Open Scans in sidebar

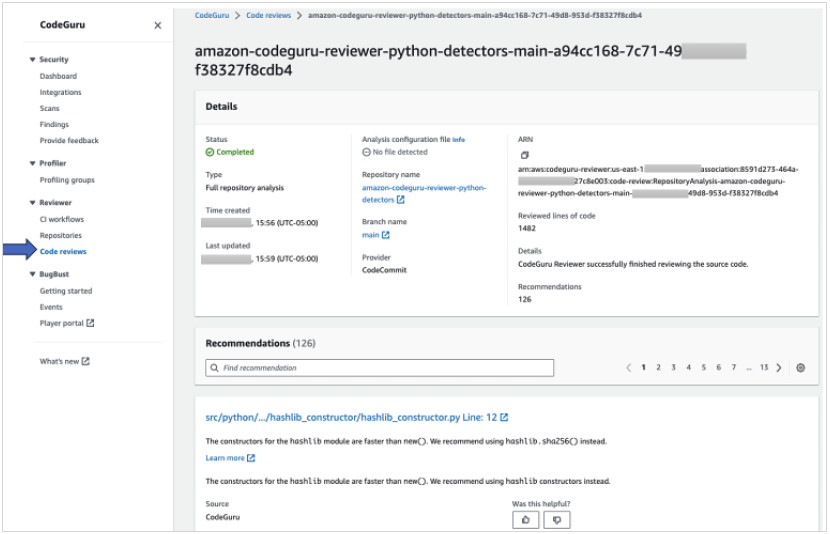tap(49, 108)
